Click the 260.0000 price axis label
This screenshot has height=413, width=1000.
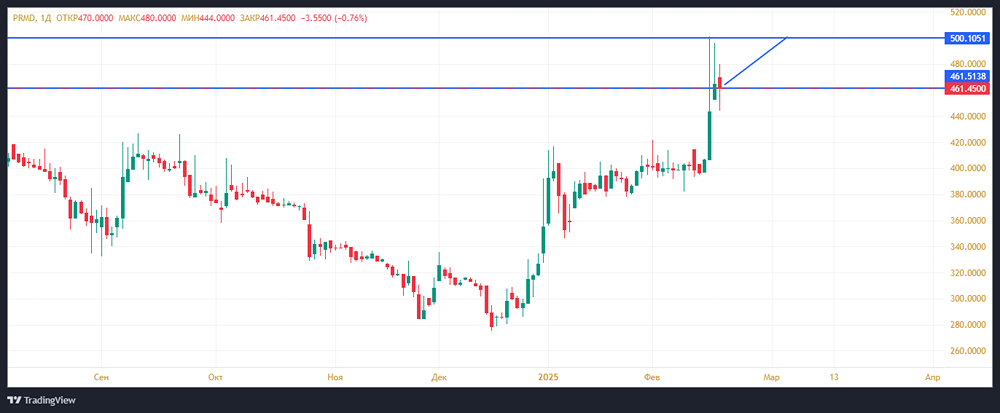[969, 351]
